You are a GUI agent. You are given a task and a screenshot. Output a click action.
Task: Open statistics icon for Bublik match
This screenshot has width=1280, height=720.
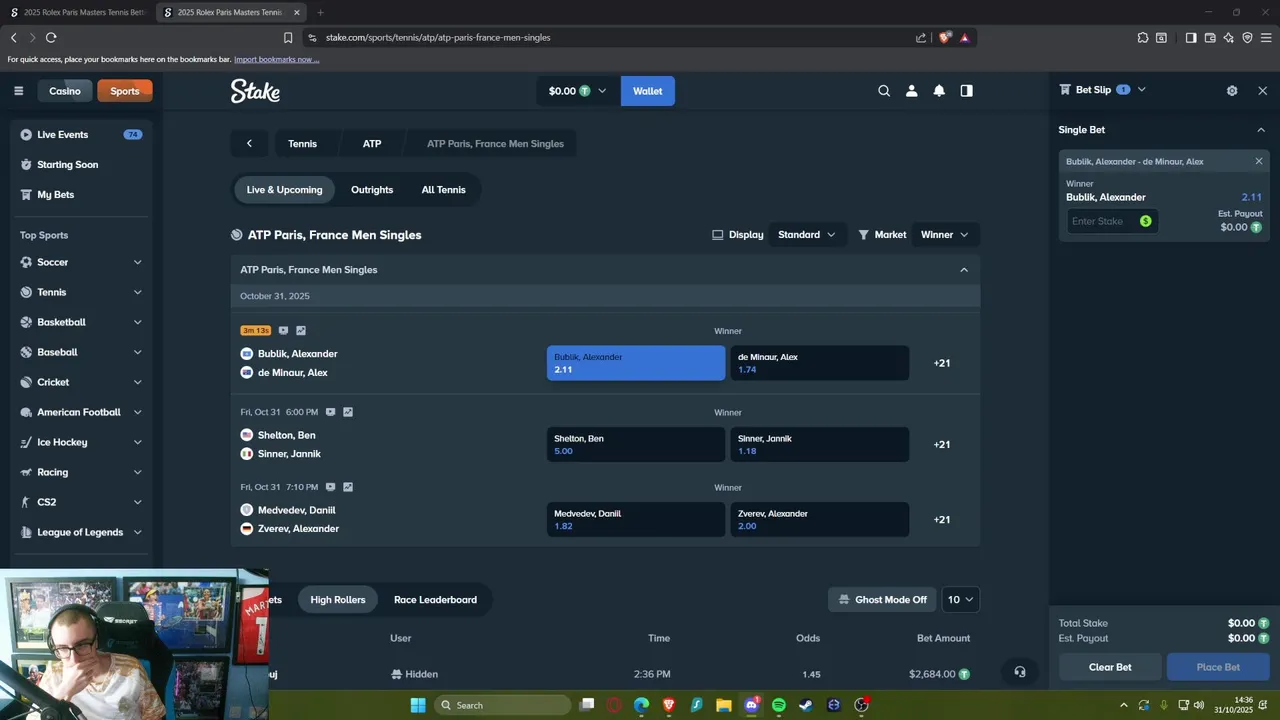[301, 330]
